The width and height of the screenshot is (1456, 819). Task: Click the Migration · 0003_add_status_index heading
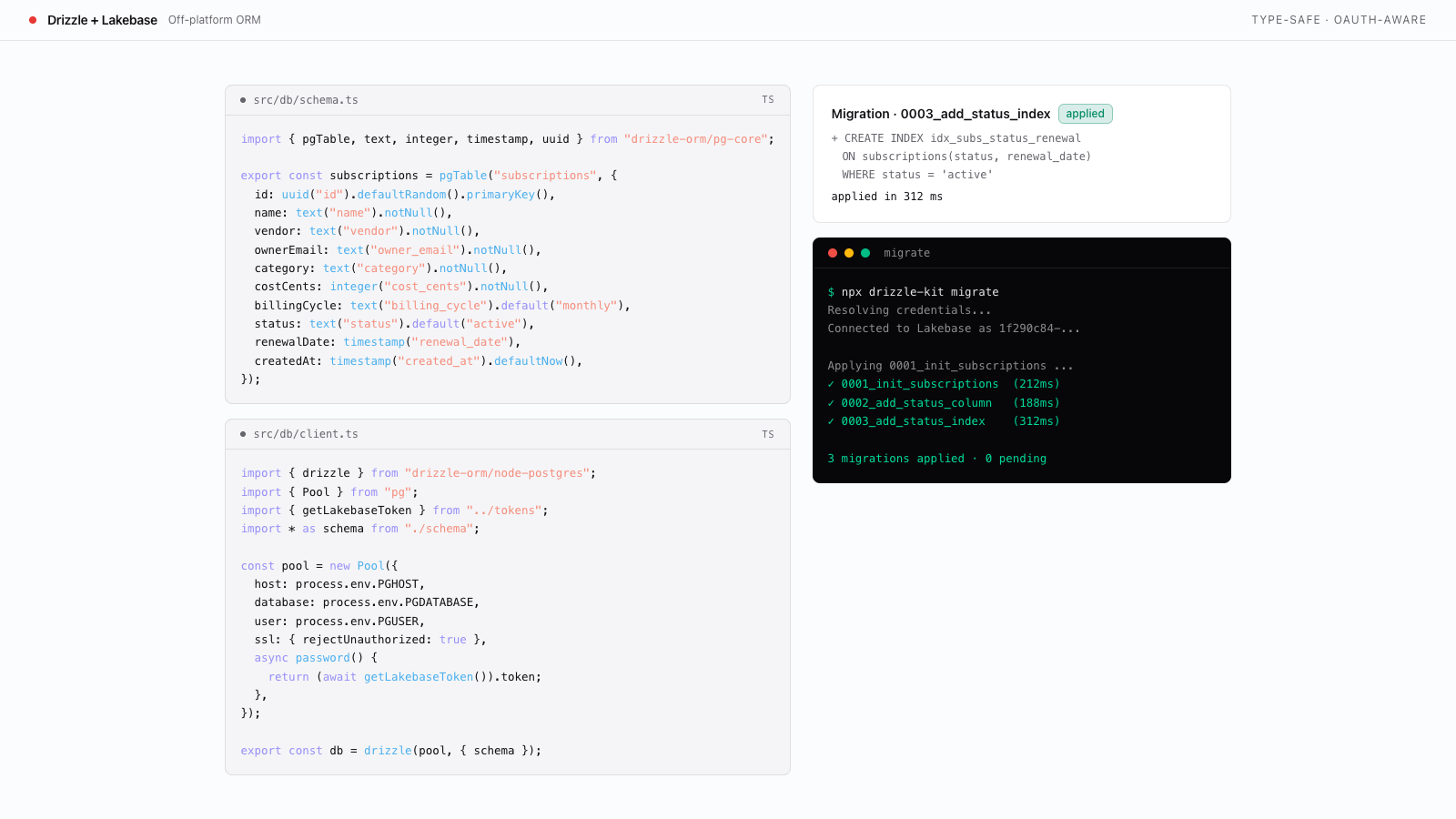pyautogui.click(x=941, y=114)
